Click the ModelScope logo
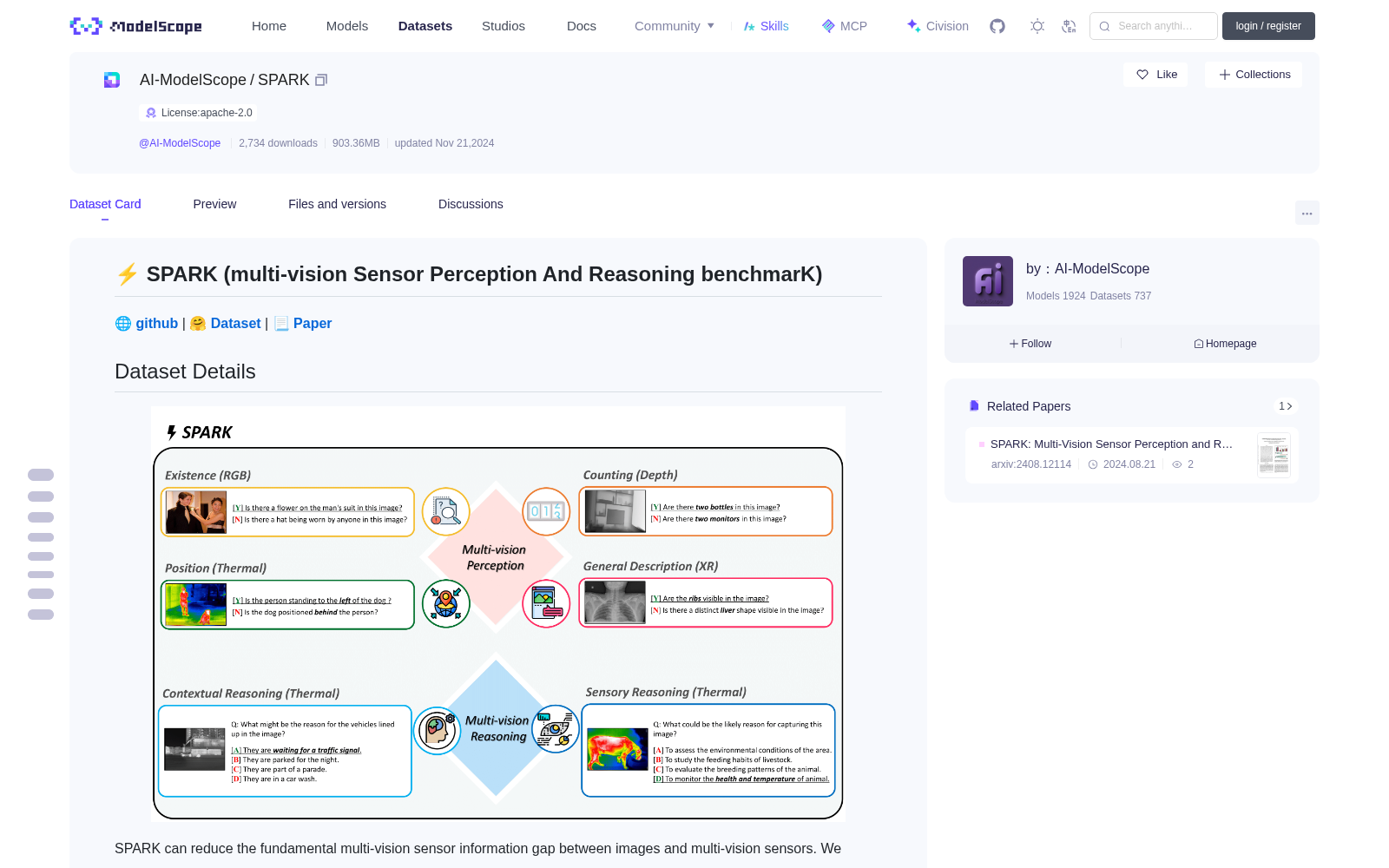The width and height of the screenshot is (1389, 868). point(135,26)
